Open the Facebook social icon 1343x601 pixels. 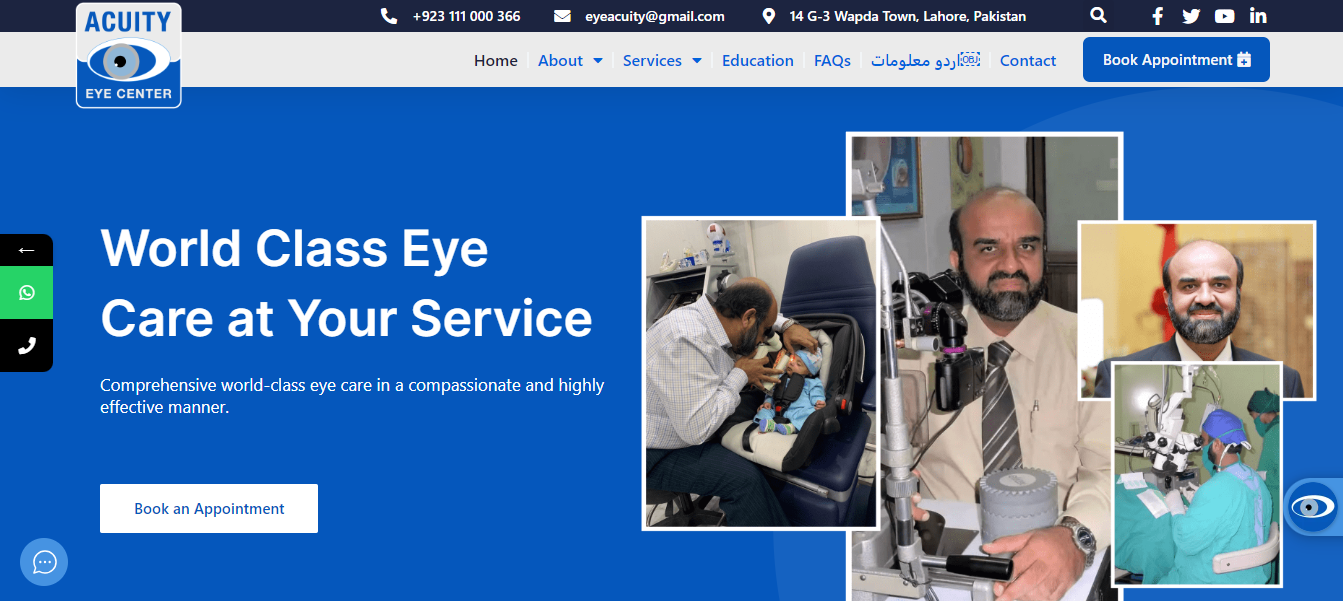coord(1158,16)
